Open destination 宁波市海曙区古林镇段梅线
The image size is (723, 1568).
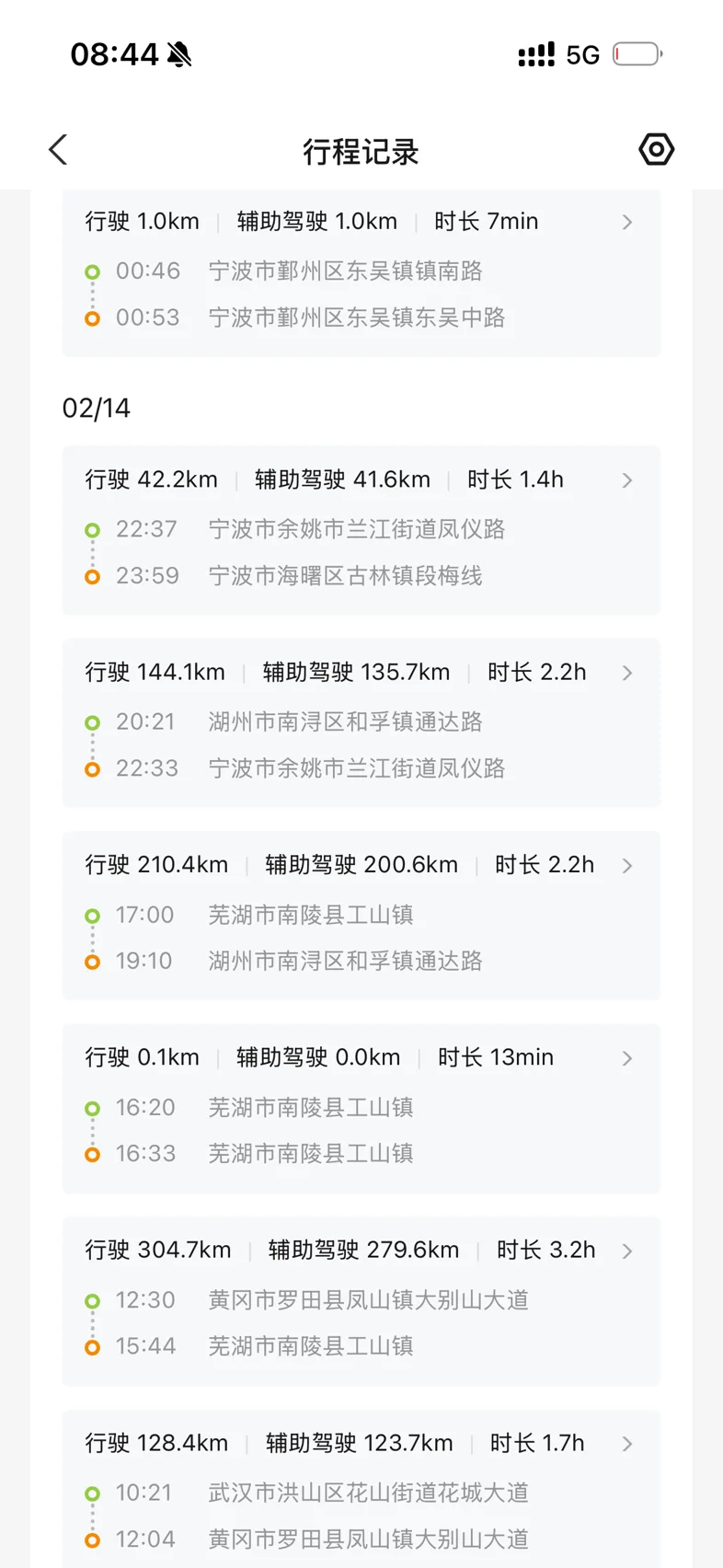(x=345, y=576)
